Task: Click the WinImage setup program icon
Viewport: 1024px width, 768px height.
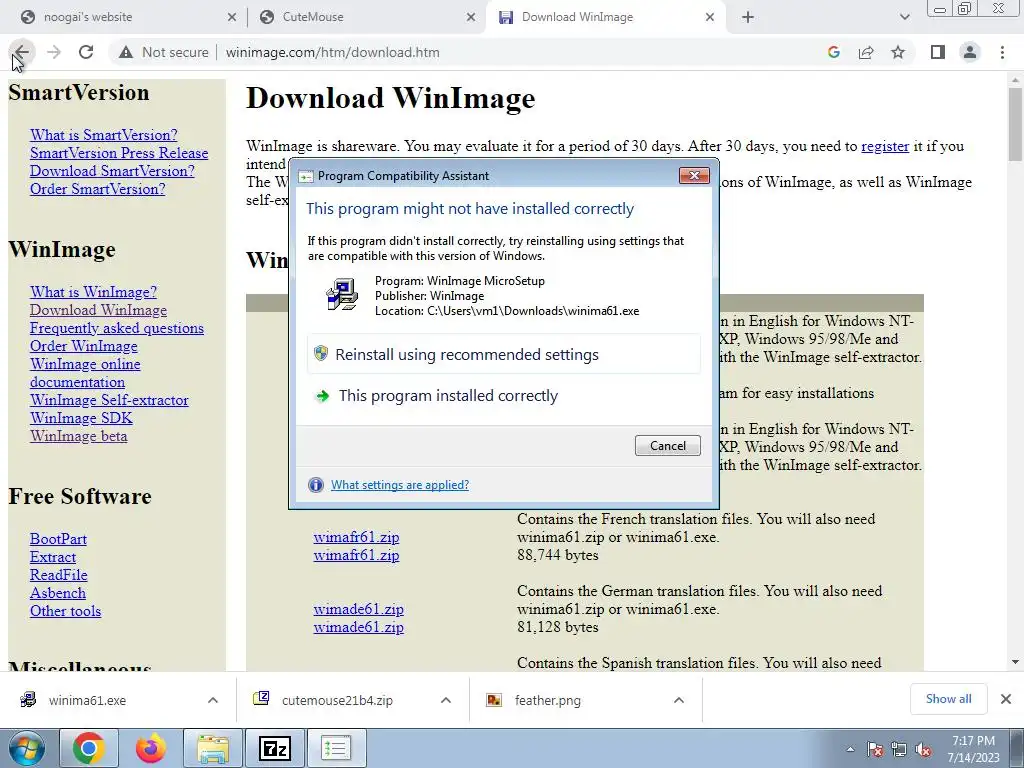Action: click(x=342, y=295)
